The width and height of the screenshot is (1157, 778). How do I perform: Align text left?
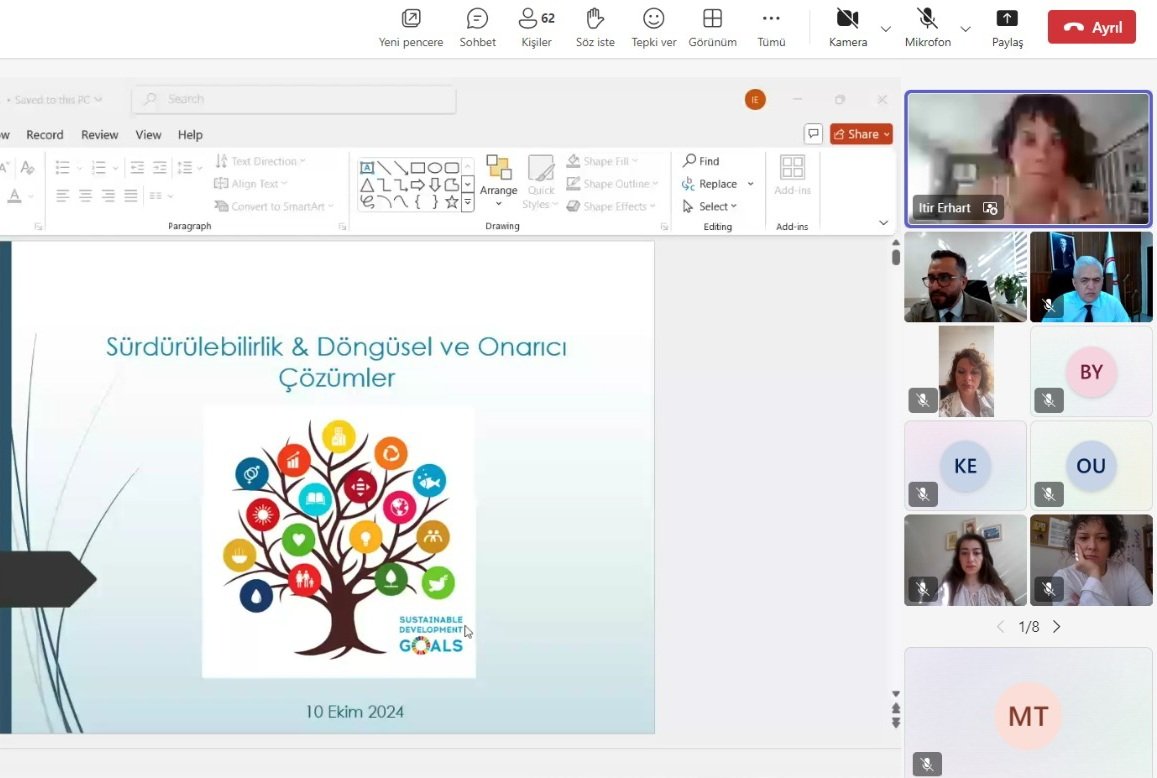(63, 196)
